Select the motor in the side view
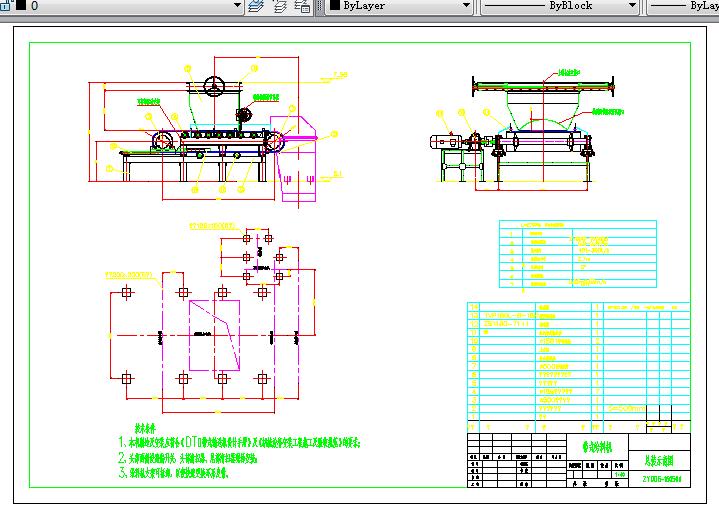The height and width of the screenshot is (507, 719). click(447, 141)
